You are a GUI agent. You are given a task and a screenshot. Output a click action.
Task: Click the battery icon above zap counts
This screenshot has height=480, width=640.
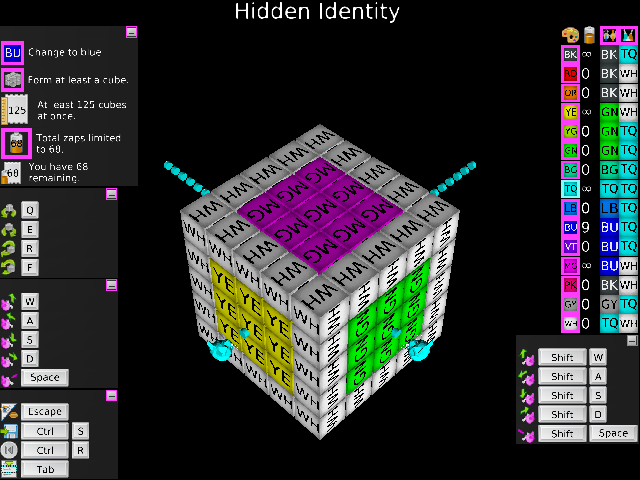click(589, 35)
